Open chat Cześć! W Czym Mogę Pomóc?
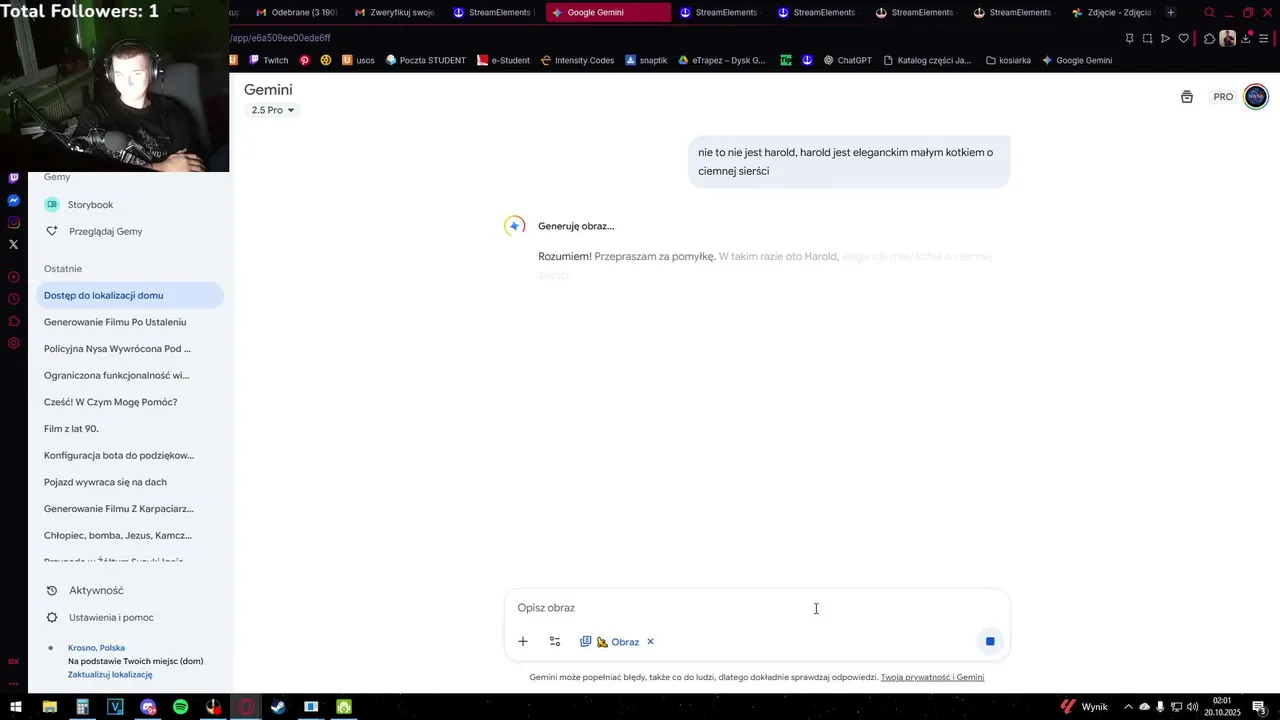This screenshot has width=1280, height=720. (110, 402)
